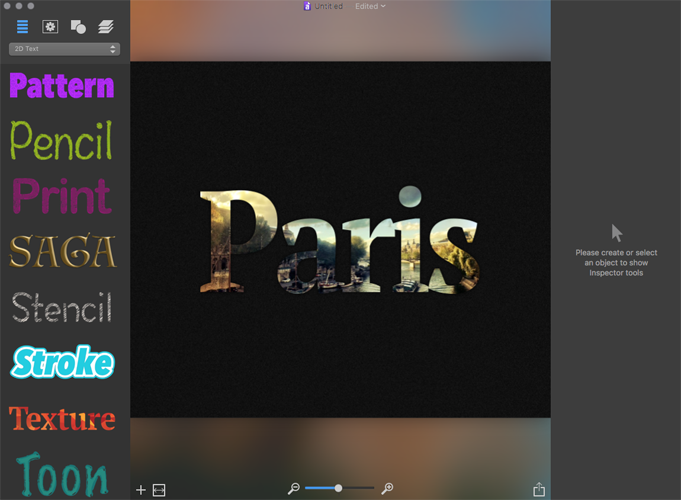681x500 pixels.
Task: Select the Stencil text style
Action: [x=62, y=307]
